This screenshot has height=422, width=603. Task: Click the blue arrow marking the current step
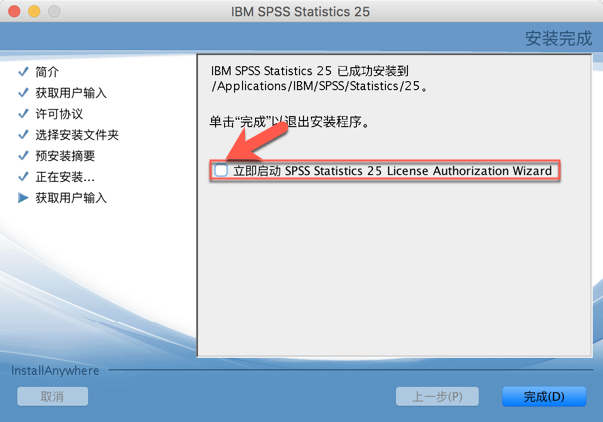click(x=23, y=198)
